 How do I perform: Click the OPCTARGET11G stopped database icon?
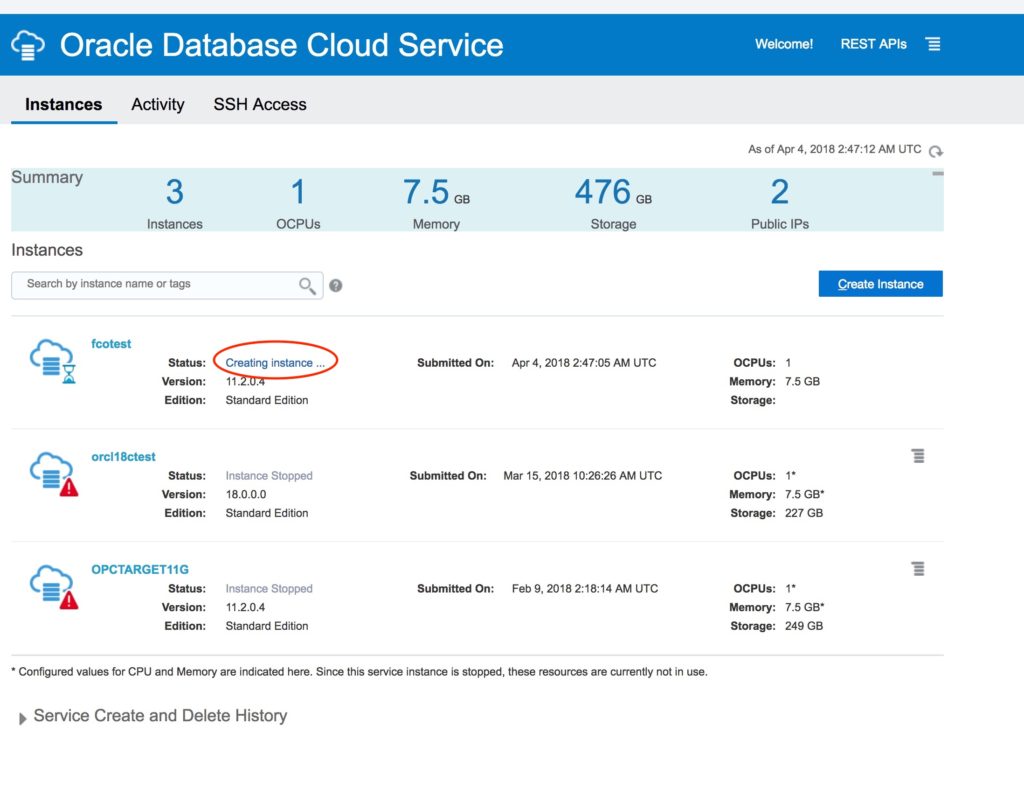[x=53, y=586]
